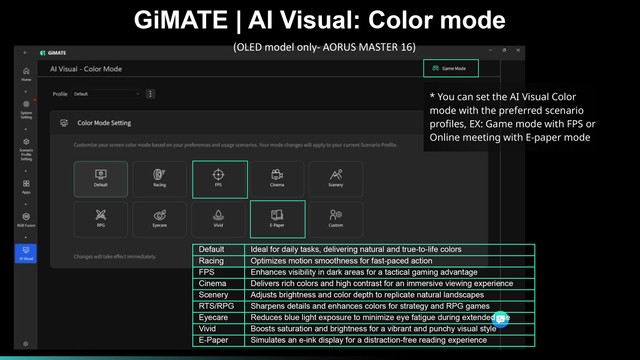Click 'Delivers rich colors' description

(x=382, y=283)
